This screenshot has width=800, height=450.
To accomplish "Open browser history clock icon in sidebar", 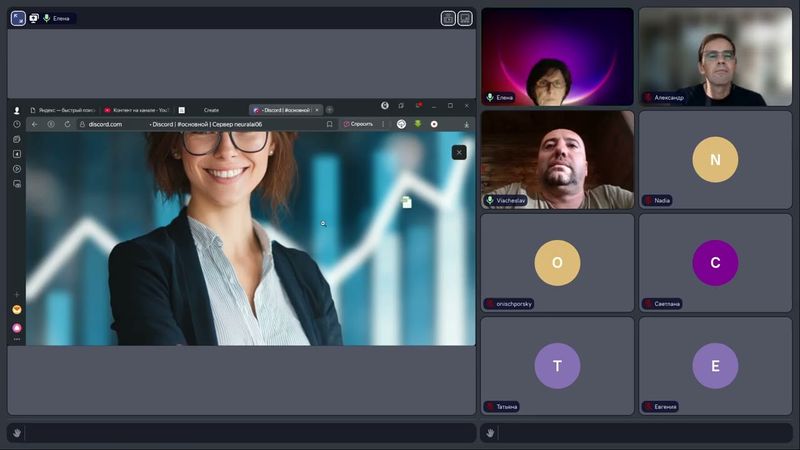I will pos(17,124).
